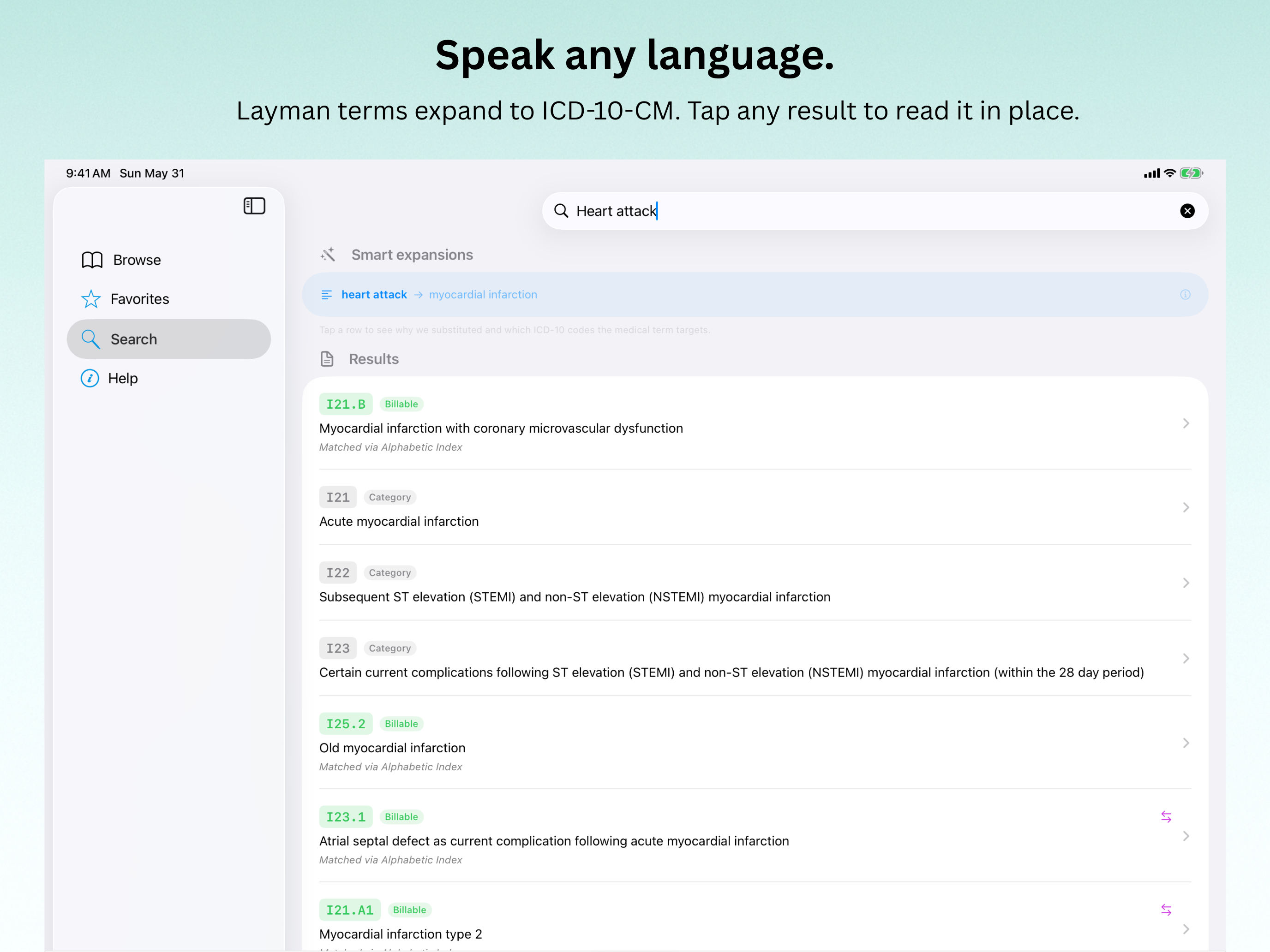
Task: Select Search in sidebar
Action: [x=169, y=339]
